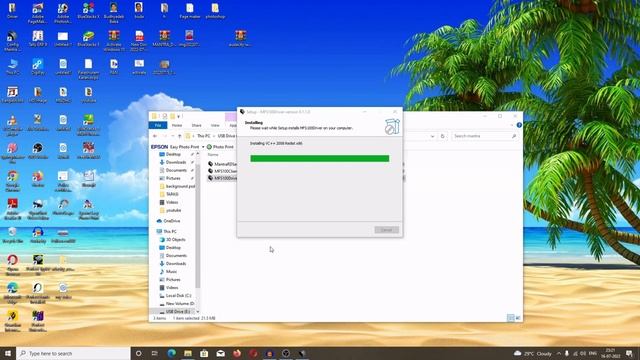Select the MFS100Client file in list

point(222,171)
